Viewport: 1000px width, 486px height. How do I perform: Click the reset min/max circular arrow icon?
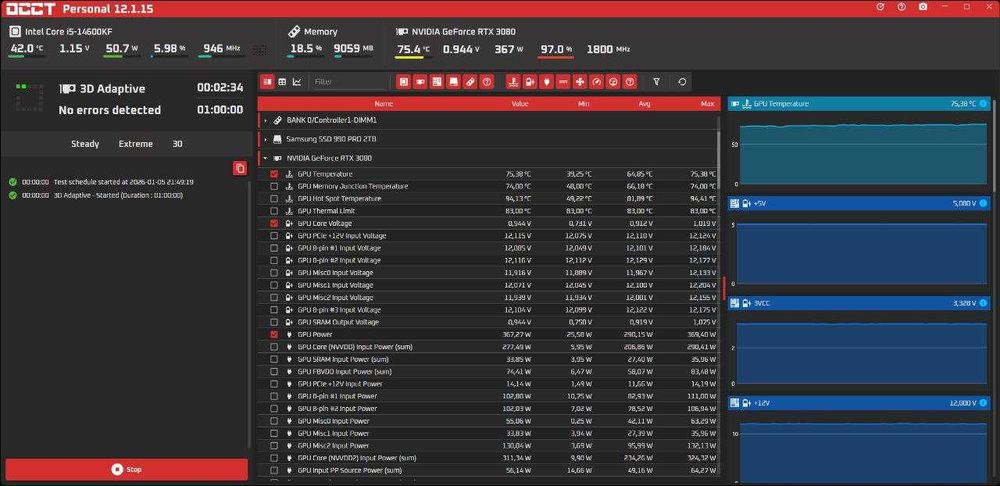pos(682,82)
